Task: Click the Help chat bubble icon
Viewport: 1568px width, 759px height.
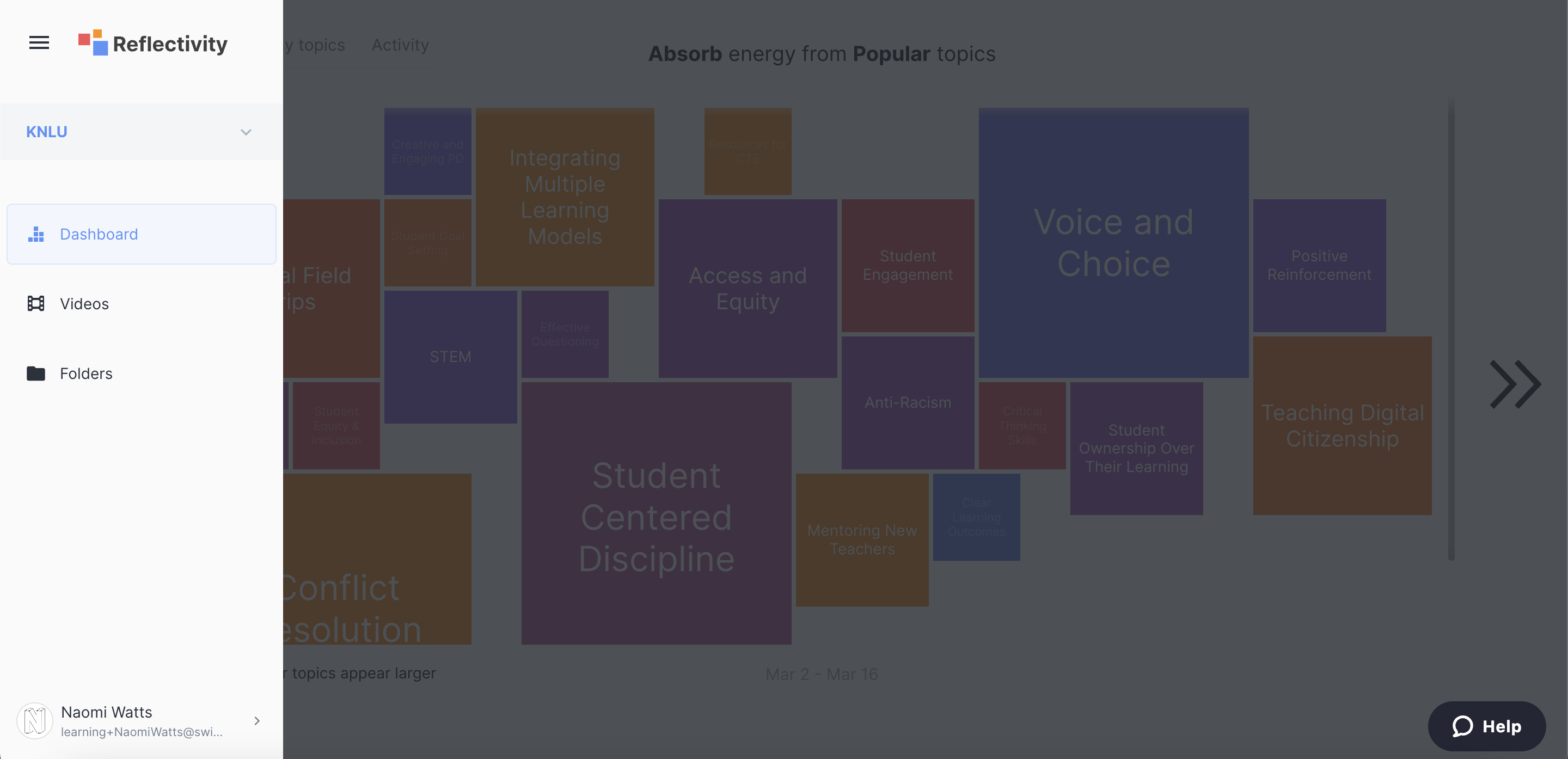Action: coord(1462,726)
